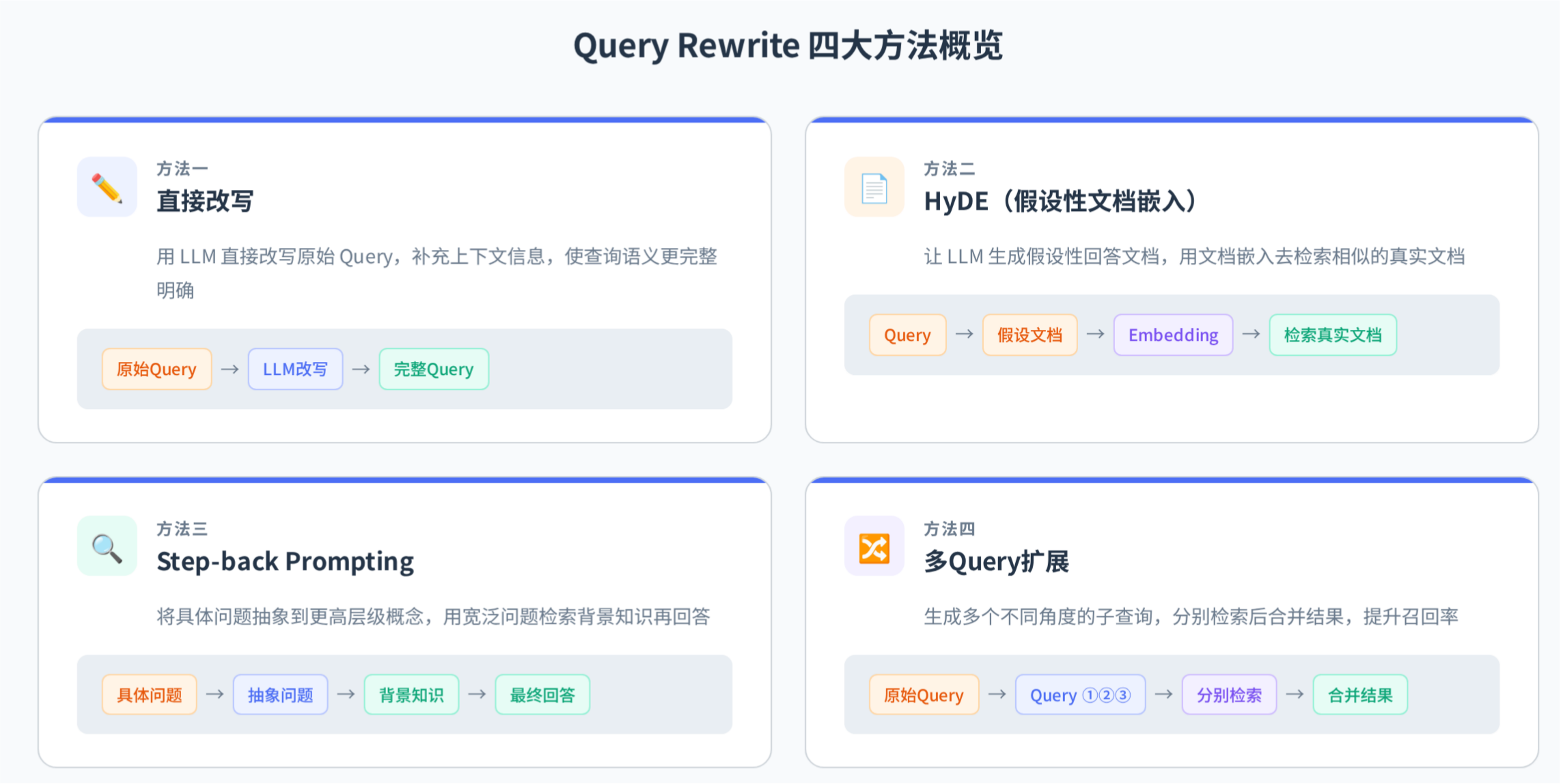The width and height of the screenshot is (1561, 784).
Task: Click the LLM改写 chip
Action: pyautogui.click(x=295, y=369)
